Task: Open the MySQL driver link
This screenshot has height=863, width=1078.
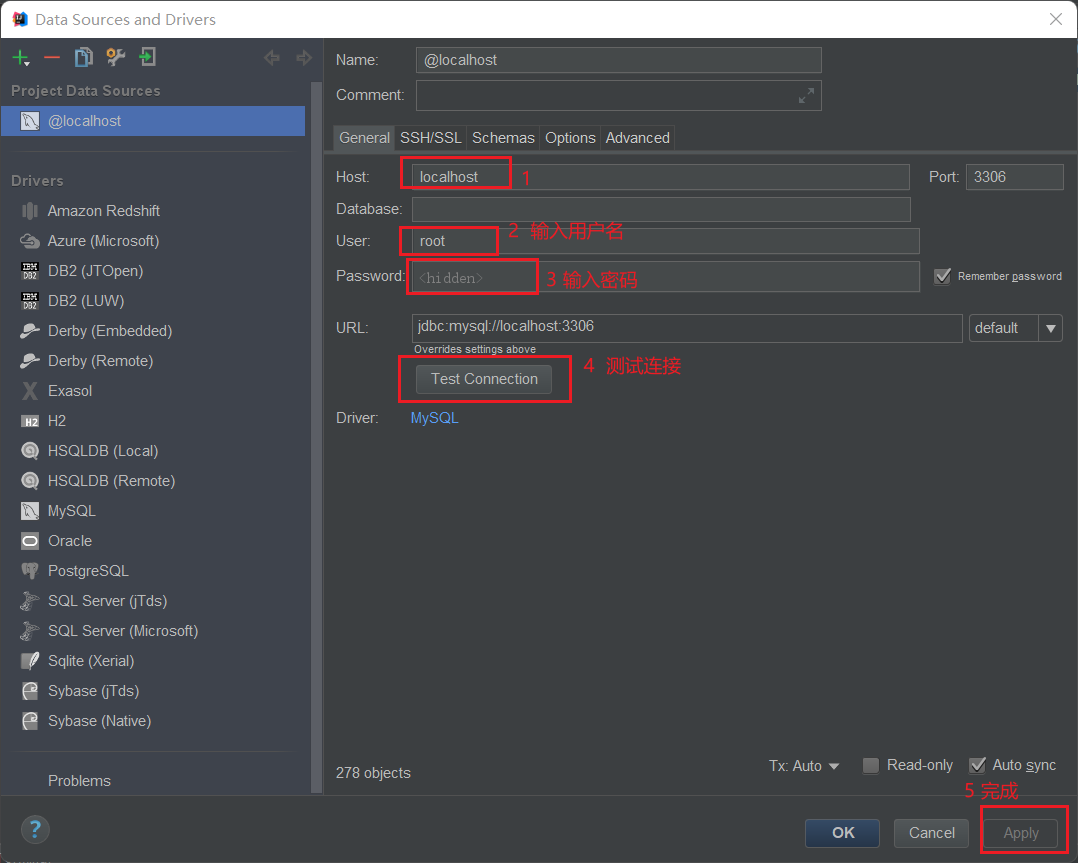Action: pyautogui.click(x=434, y=418)
